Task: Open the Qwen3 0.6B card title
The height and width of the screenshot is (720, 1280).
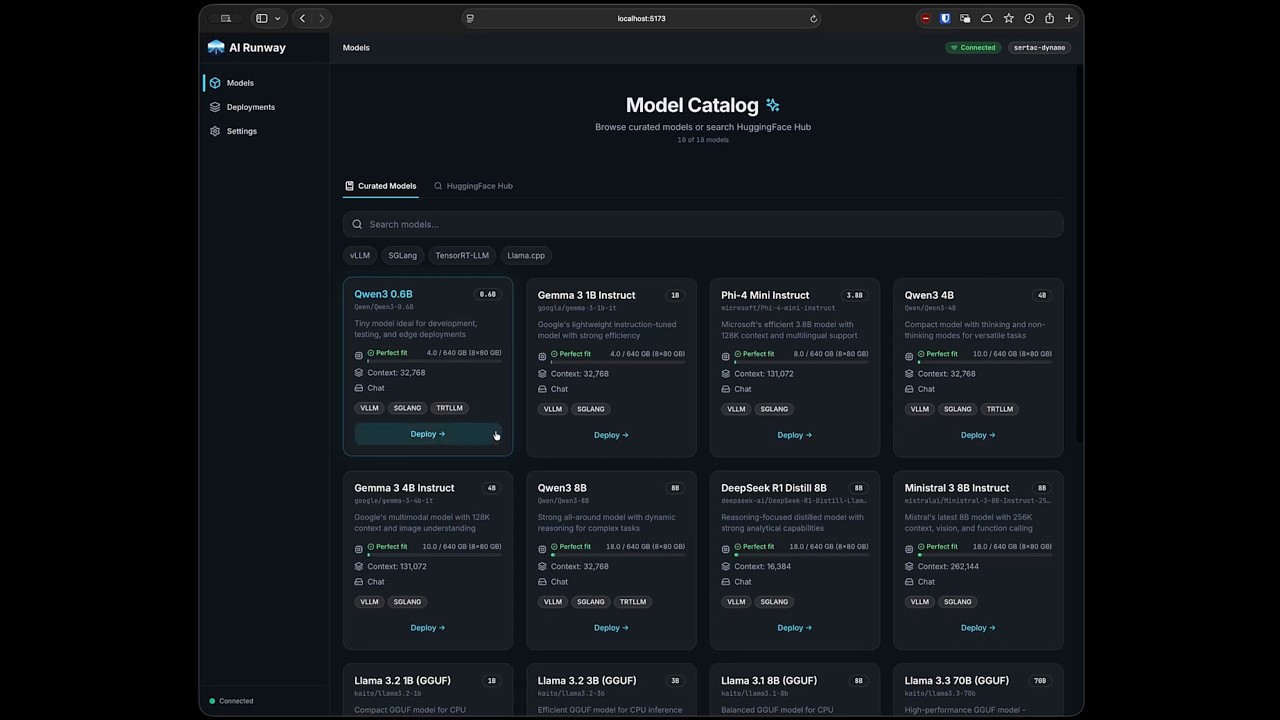Action: click(383, 294)
